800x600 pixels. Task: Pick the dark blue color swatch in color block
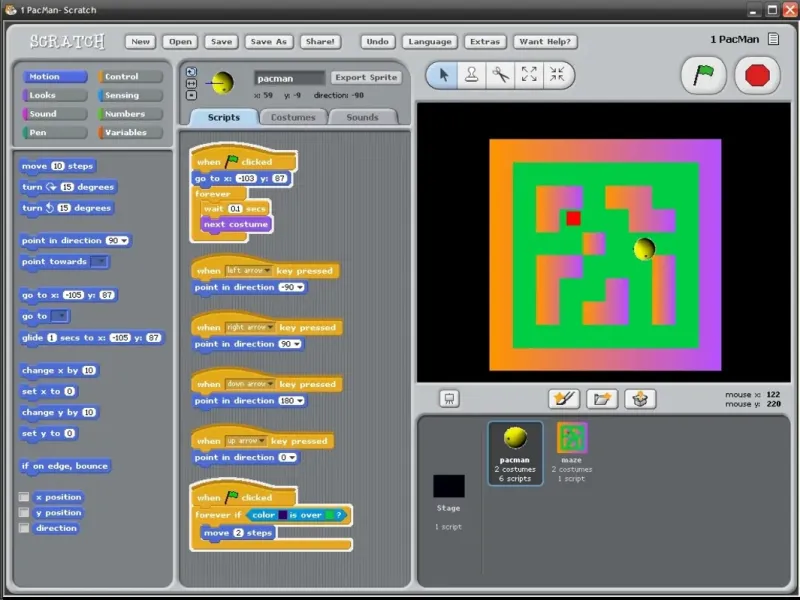click(282, 515)
